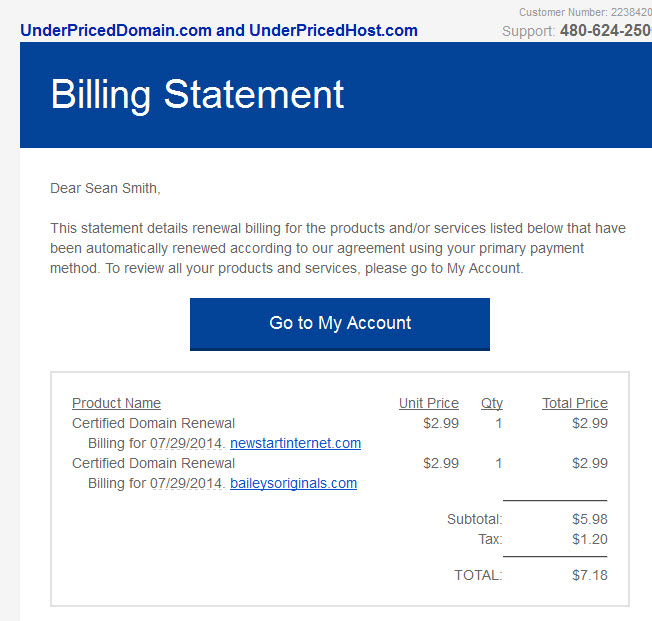652x621 pixels.
Task: Open the newstartinternet.com link
Action: [x=295, y=443]
